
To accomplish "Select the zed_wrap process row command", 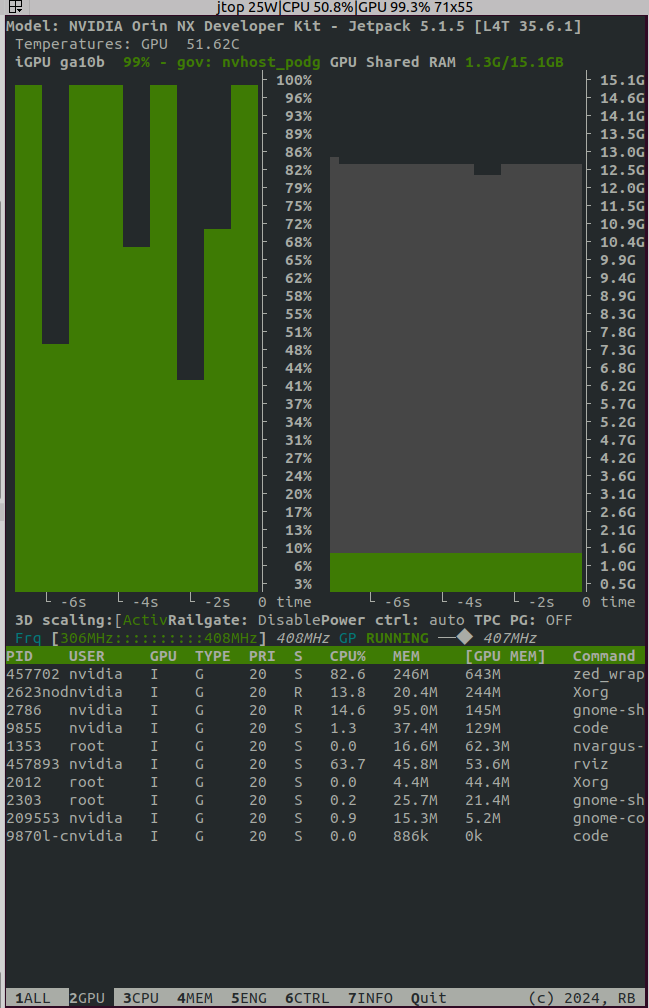I will tap(609, 674).
